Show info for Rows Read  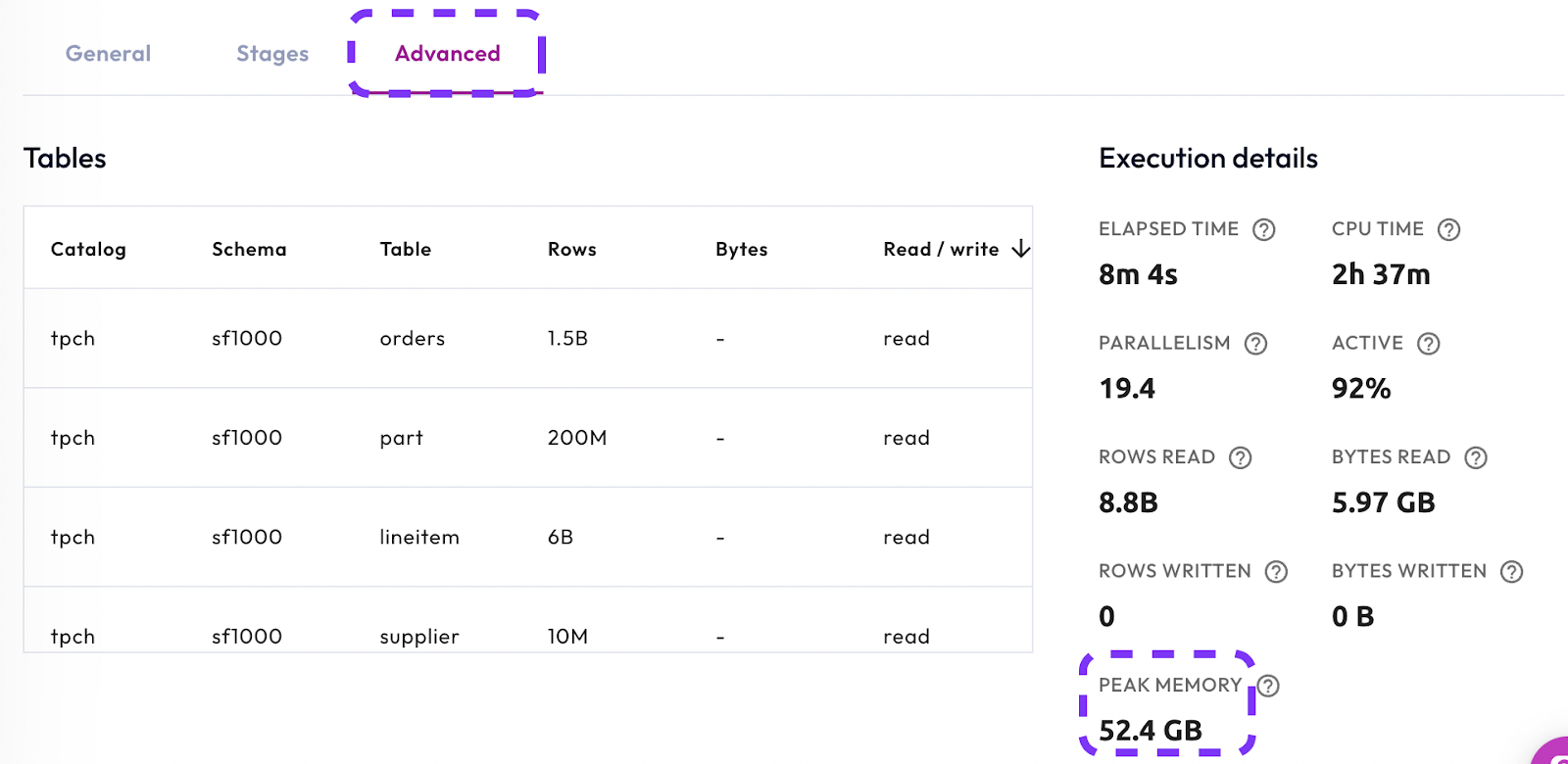pyautogui.click(x=1240, y=457)
